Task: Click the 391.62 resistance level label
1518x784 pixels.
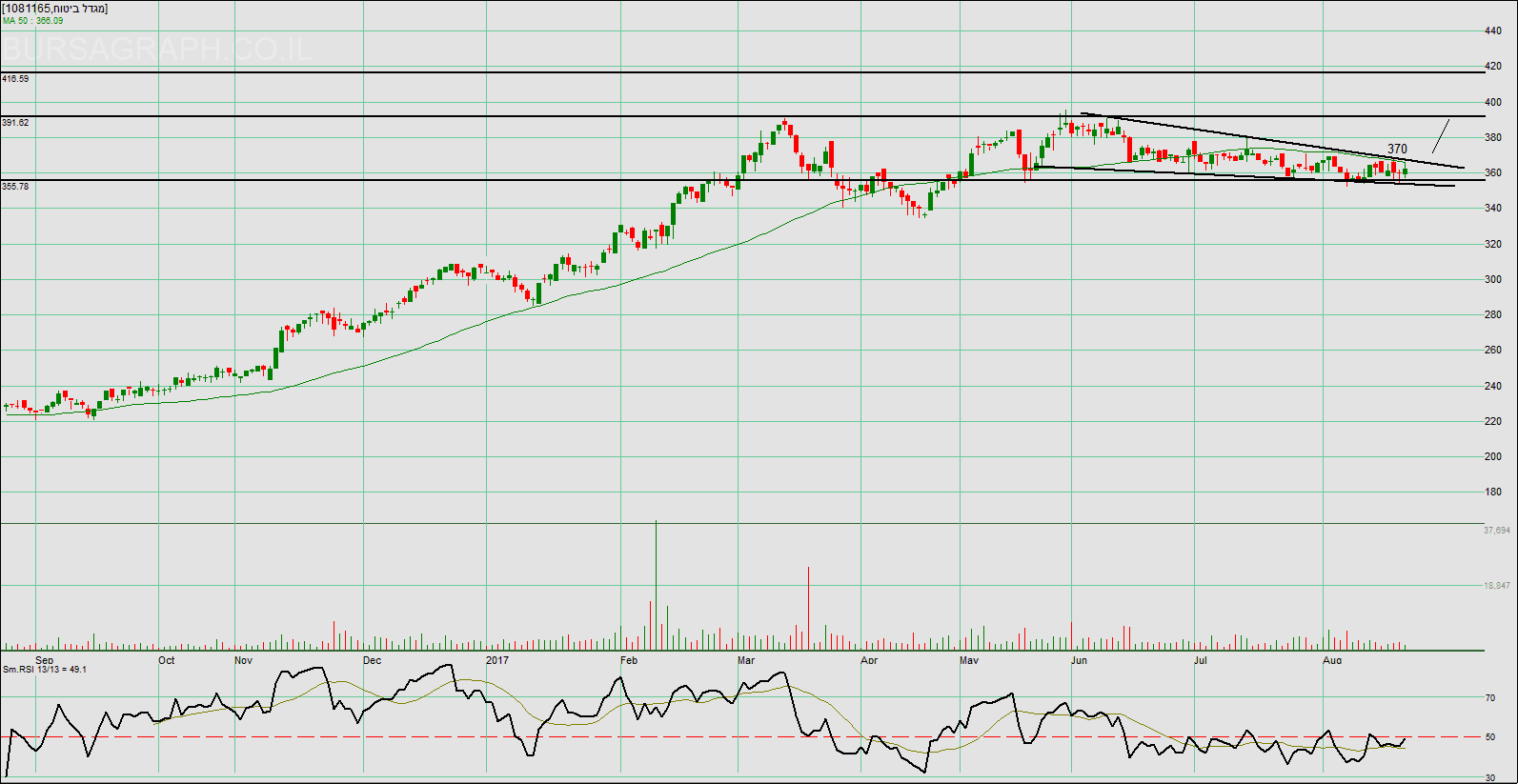Action: tap(15, 123)
